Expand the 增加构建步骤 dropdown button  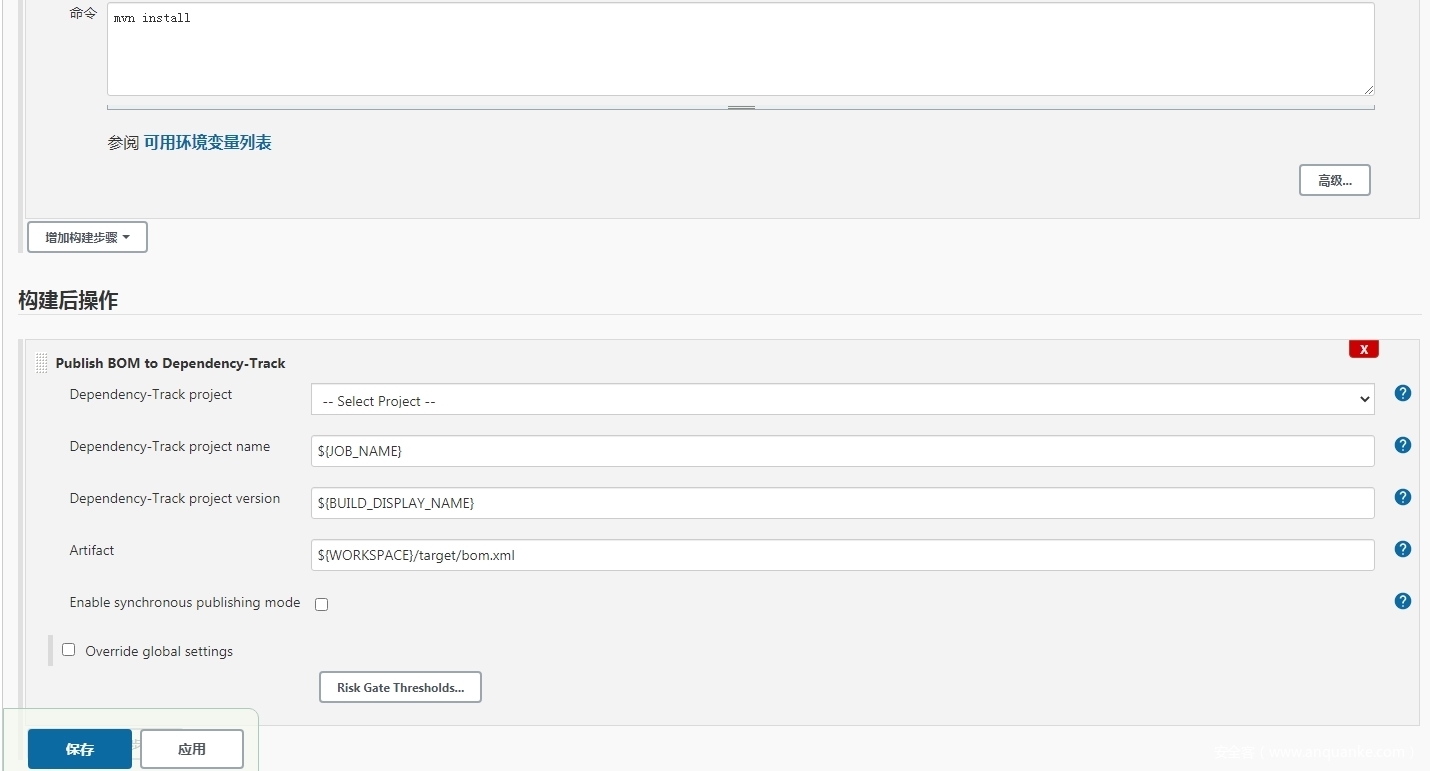[87, 237]
